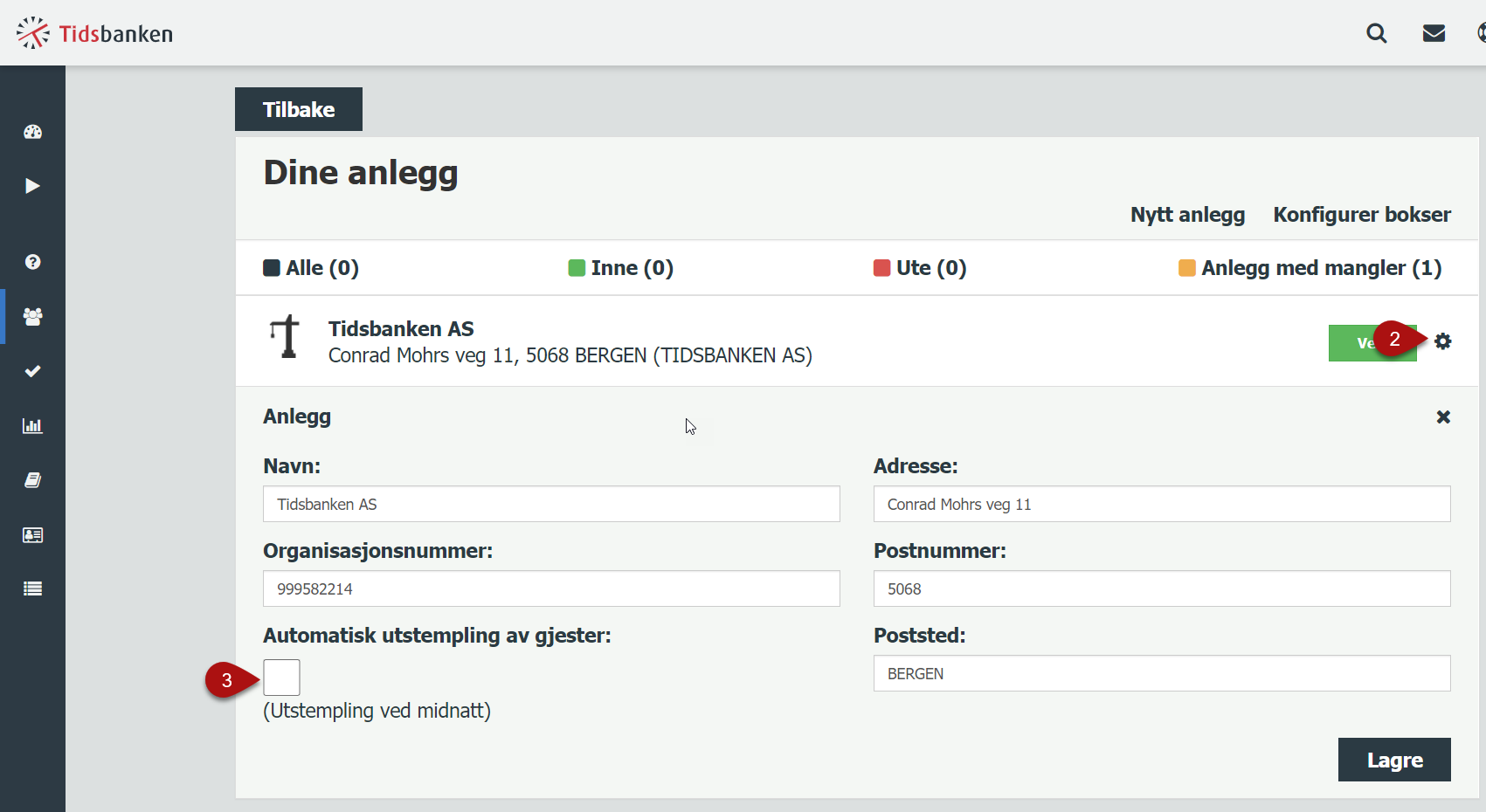Select the people group sidebar icon
1486x812 pixels.
[32, 317]
